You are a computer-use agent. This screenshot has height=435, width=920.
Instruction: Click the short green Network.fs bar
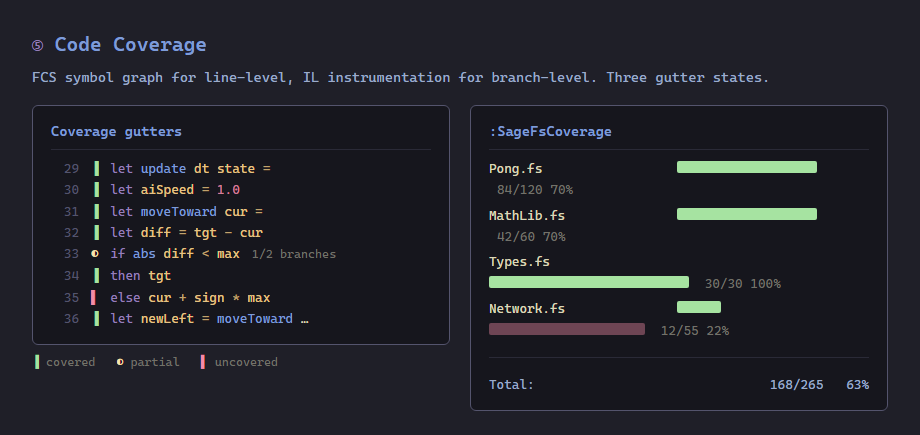(699, 307)
